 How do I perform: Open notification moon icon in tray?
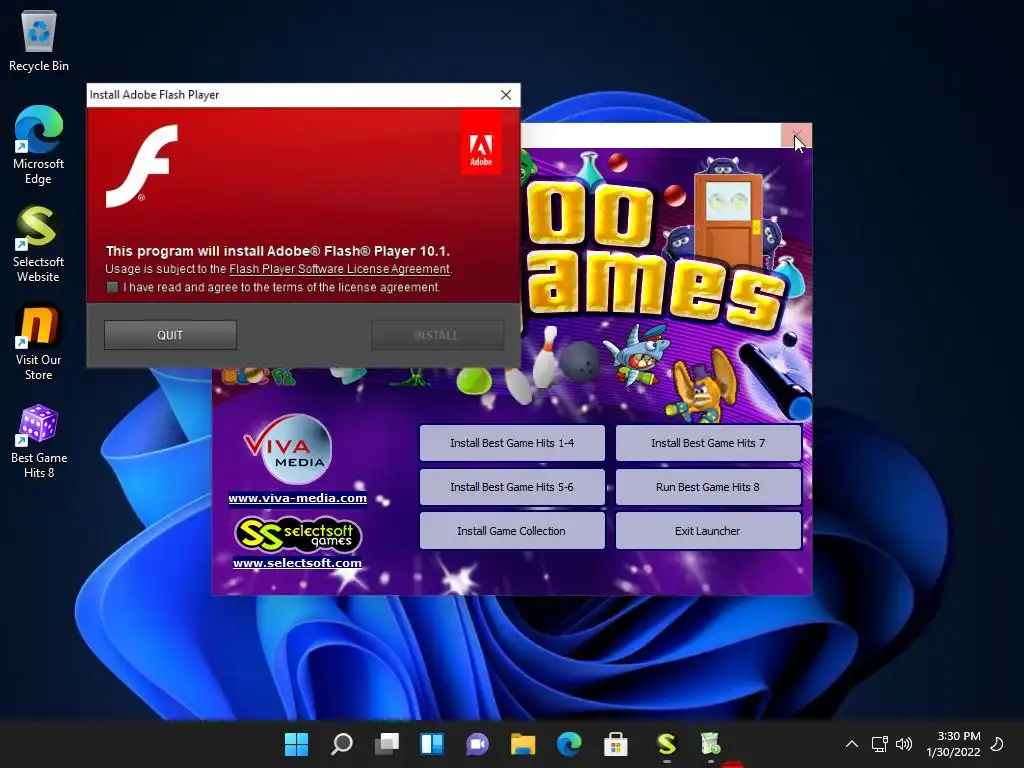pos(998,744)
